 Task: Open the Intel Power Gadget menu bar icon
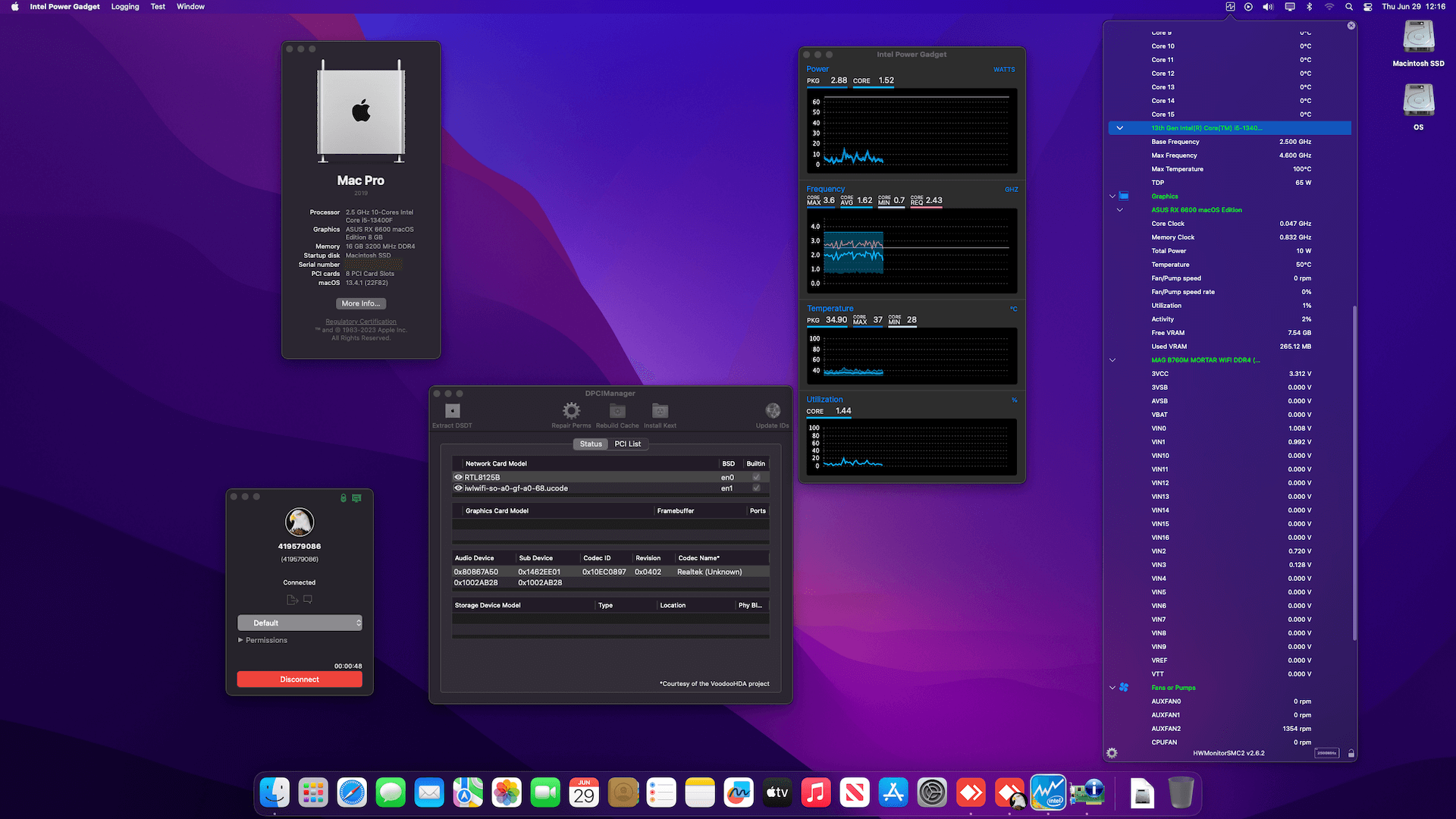tap(1229, 7)
